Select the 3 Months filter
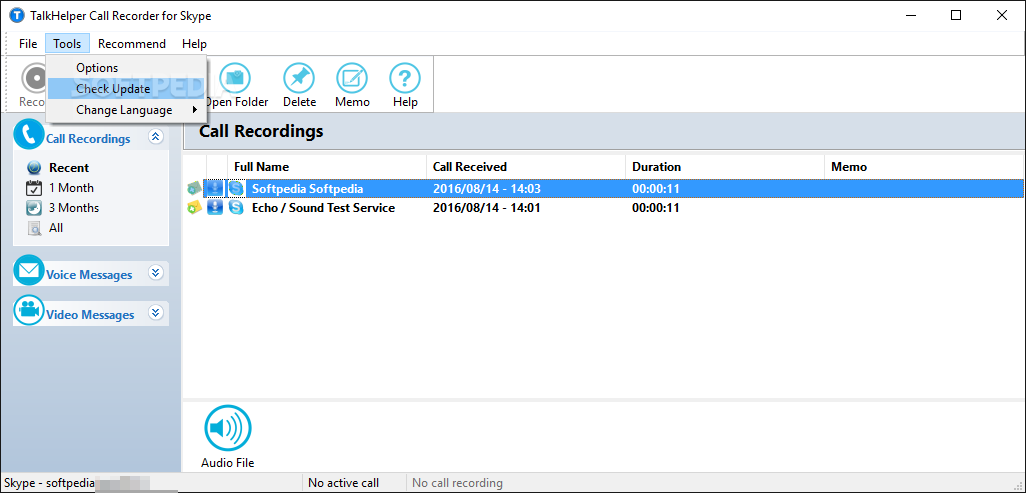 pyautogui.click(x=74, y=208)
